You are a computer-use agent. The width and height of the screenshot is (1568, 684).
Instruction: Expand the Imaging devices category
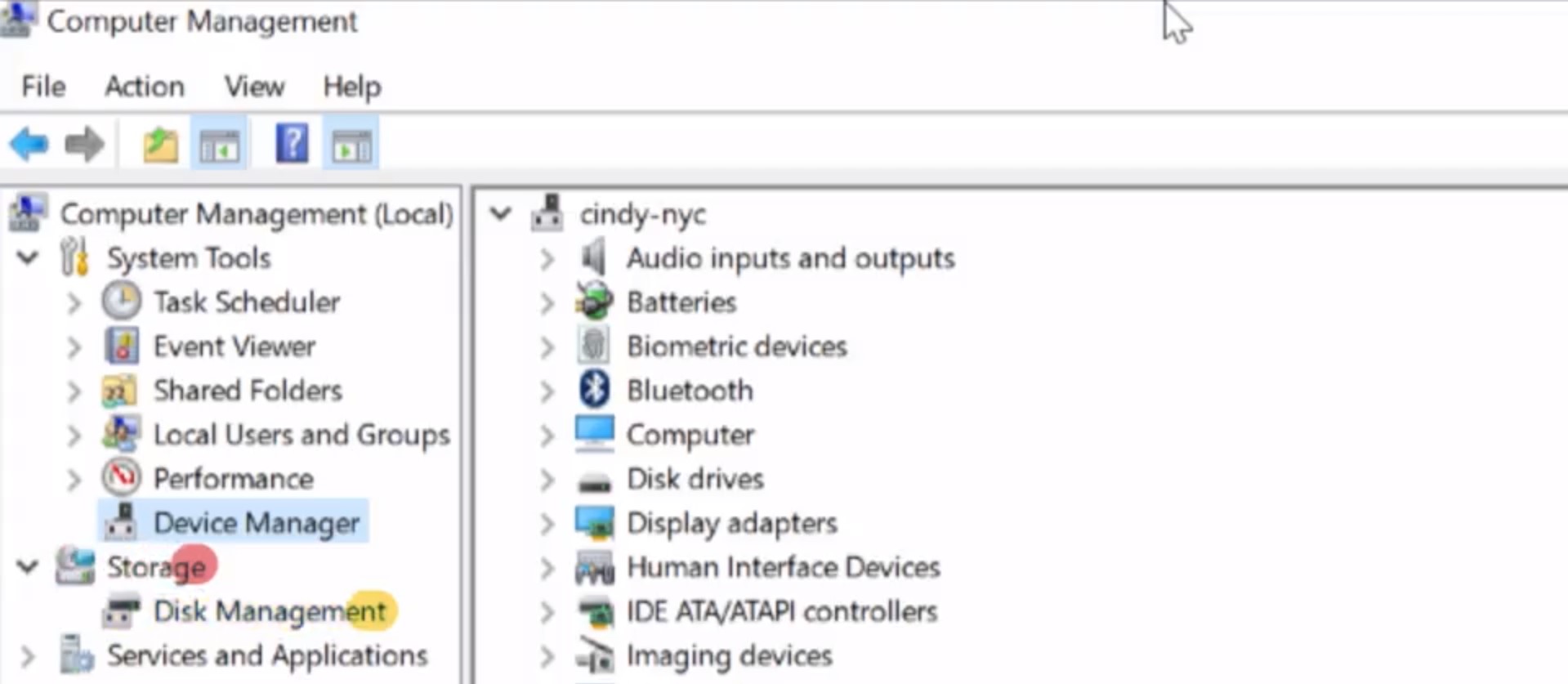click(x=547, y=655)
